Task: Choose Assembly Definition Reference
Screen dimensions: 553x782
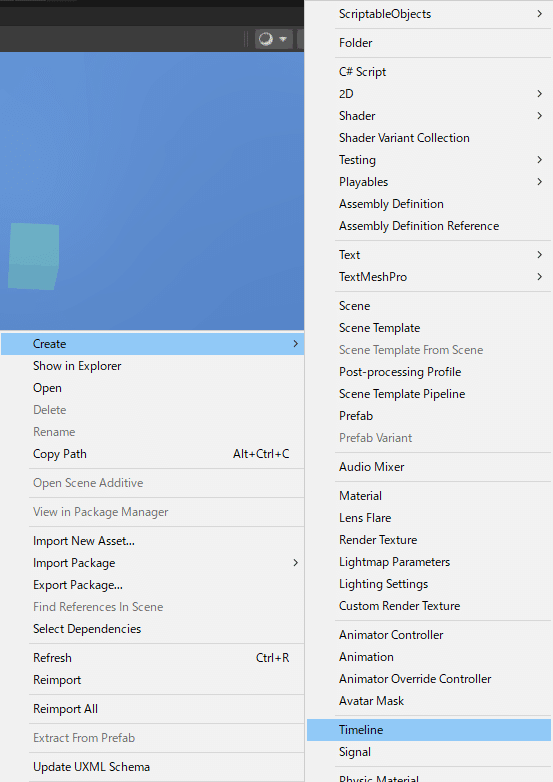Action: coord(419,225)
